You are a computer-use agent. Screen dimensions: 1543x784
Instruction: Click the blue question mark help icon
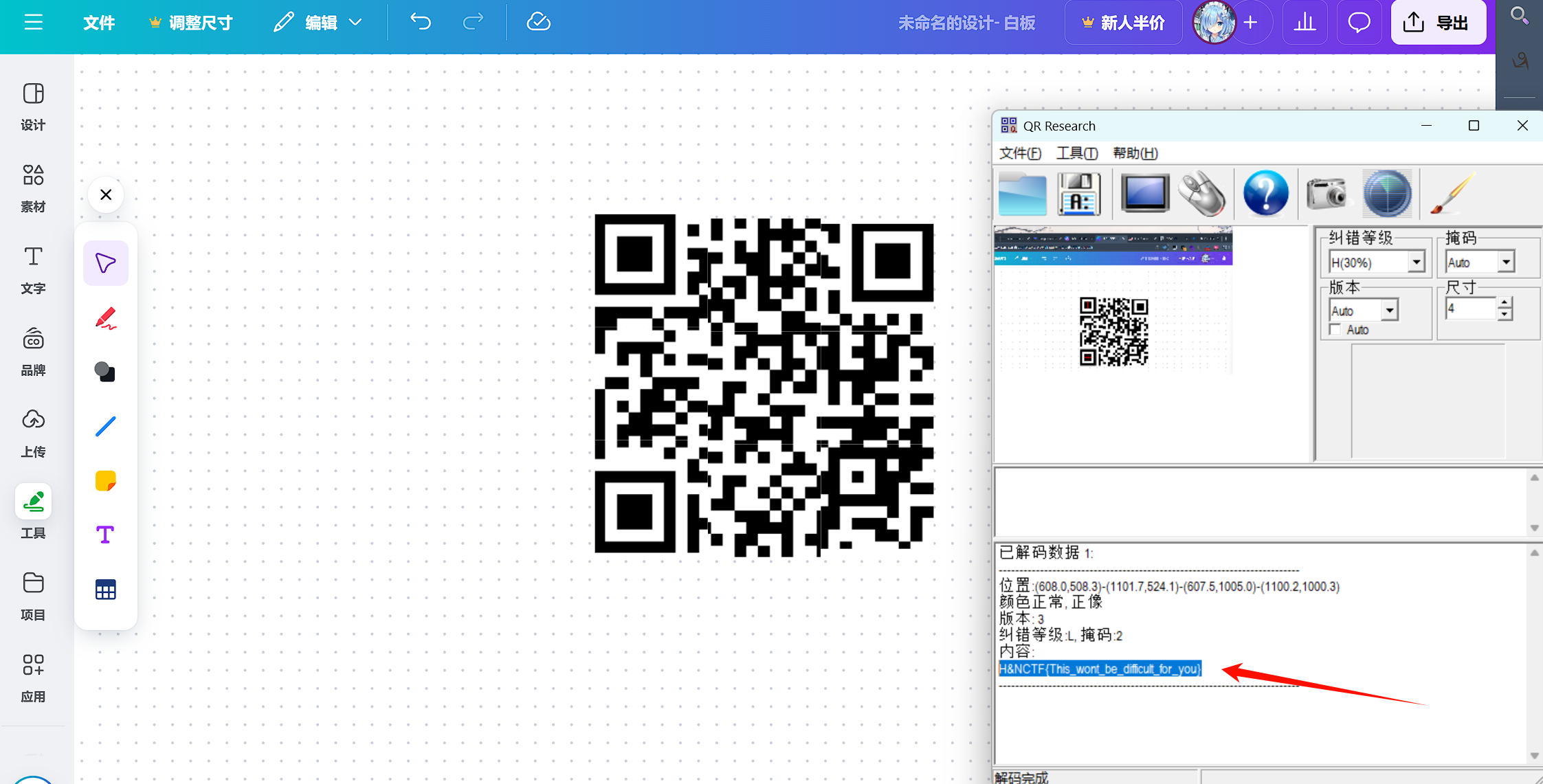(1265, 194)
